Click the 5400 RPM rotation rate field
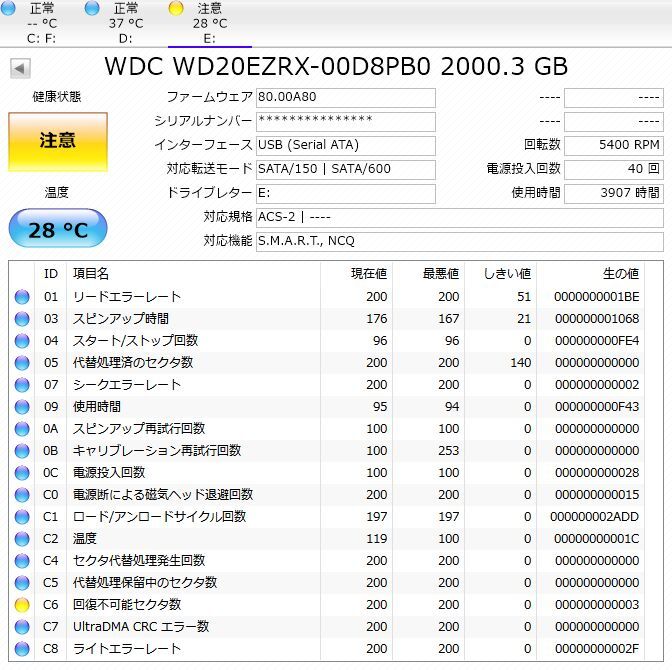672x670 pixels. click(x=614, y=146)
